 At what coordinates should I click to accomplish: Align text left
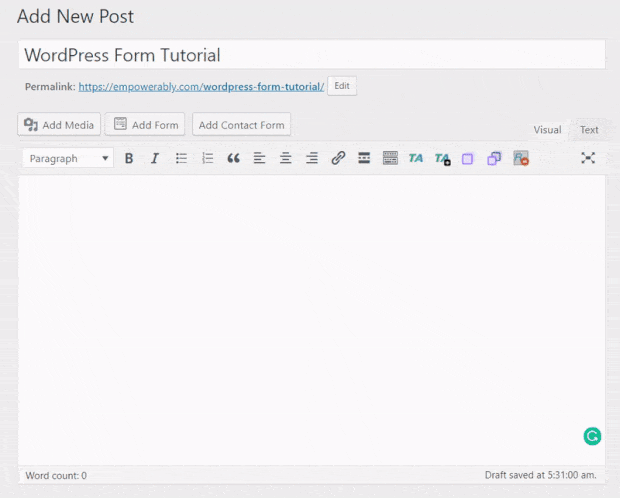259,159
